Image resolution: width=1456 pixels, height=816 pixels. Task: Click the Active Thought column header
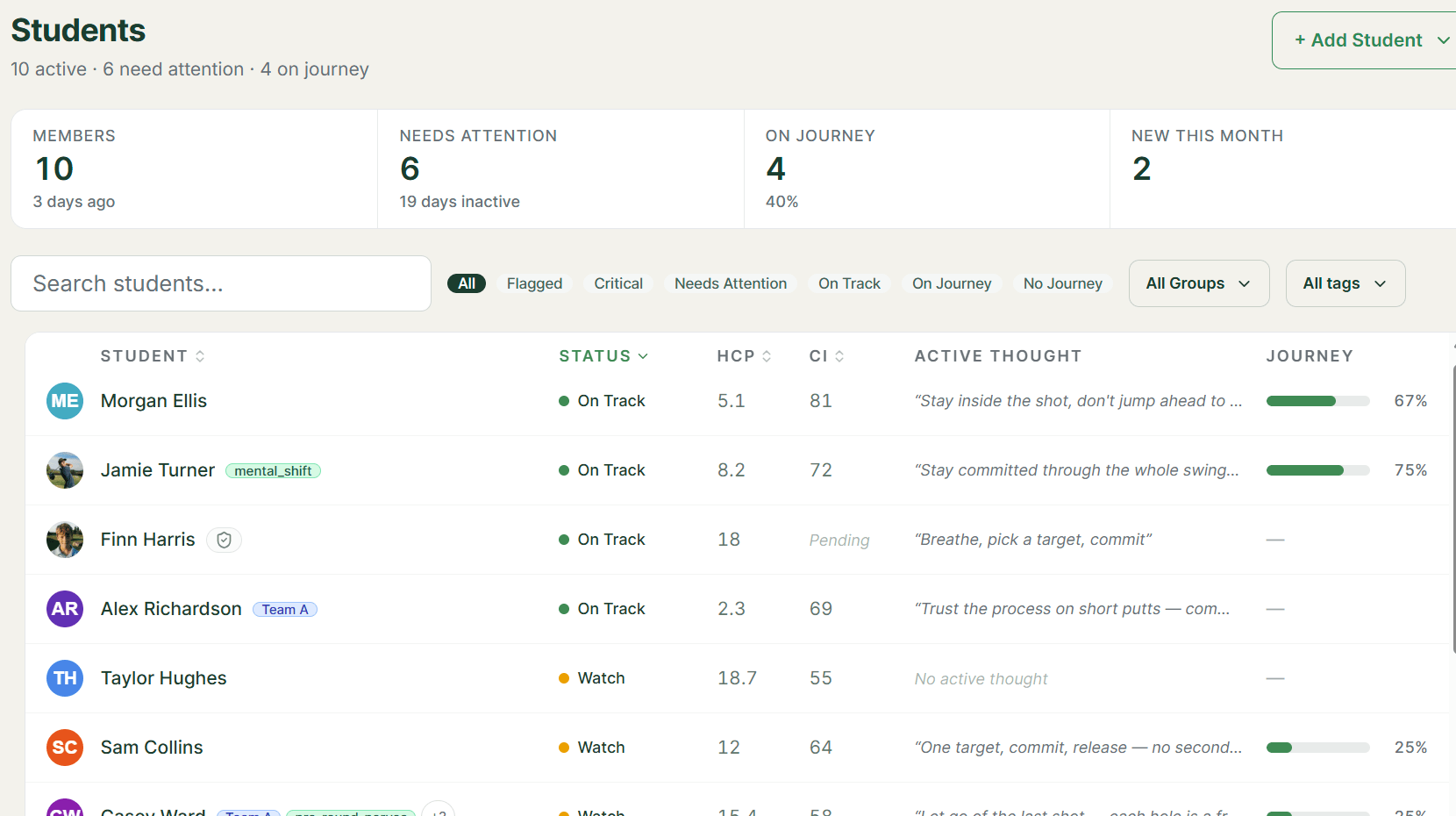click(x=997, y=356)
